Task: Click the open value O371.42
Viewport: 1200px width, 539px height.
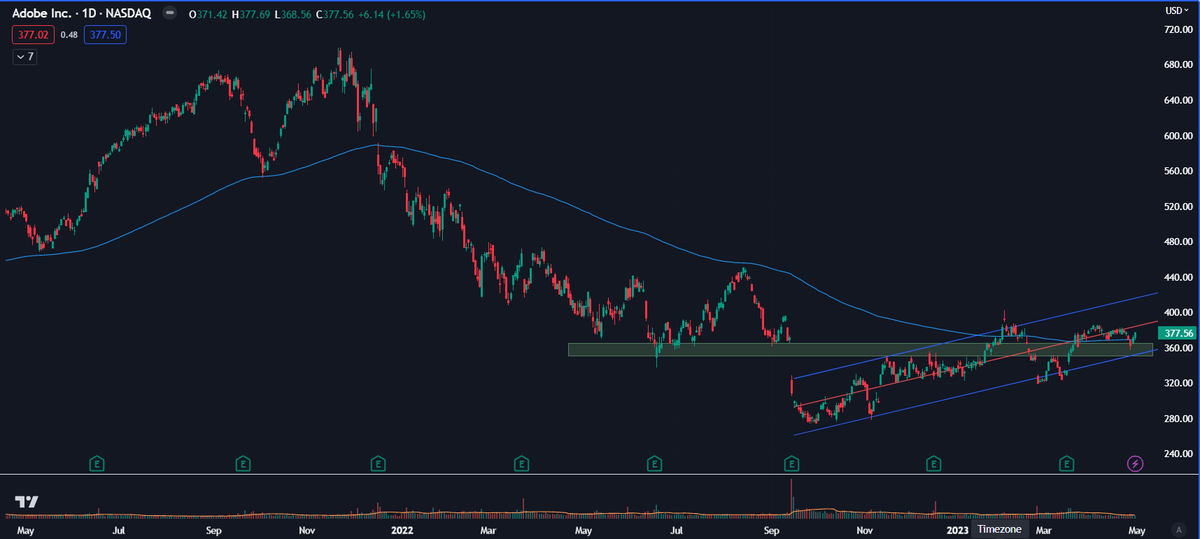Action: click(208, 15)
